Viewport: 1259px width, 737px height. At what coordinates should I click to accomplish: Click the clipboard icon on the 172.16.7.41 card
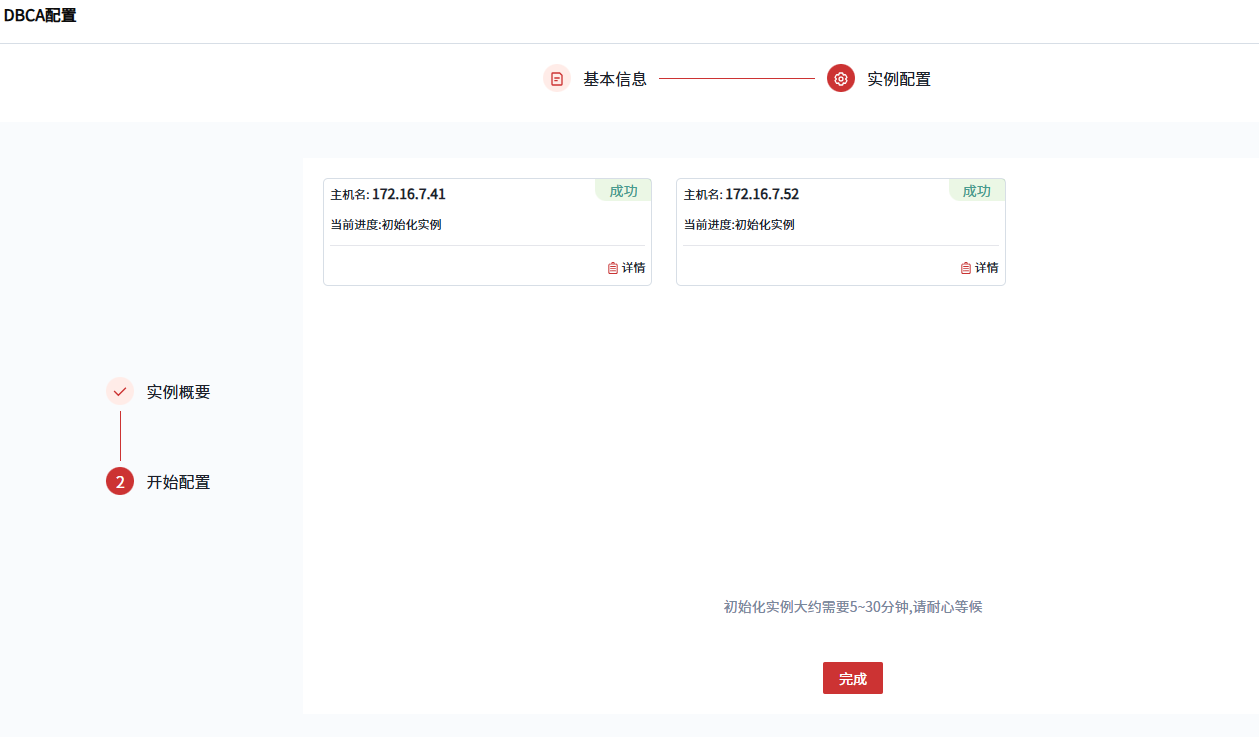coord(613,268)
